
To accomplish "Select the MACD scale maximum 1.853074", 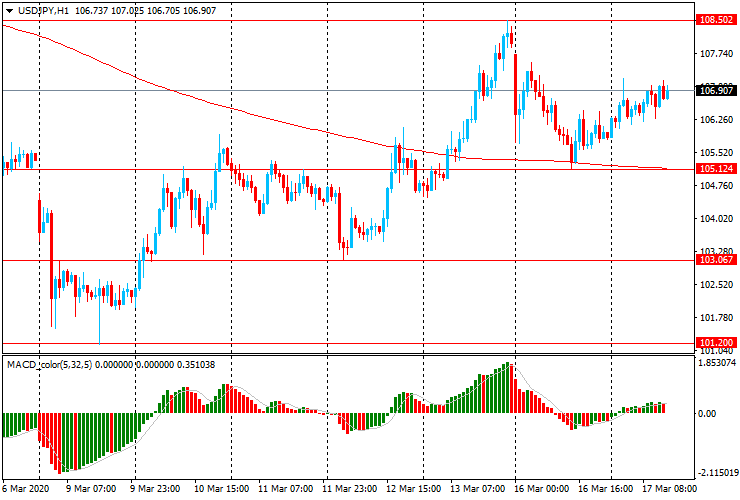I will 717,363.
